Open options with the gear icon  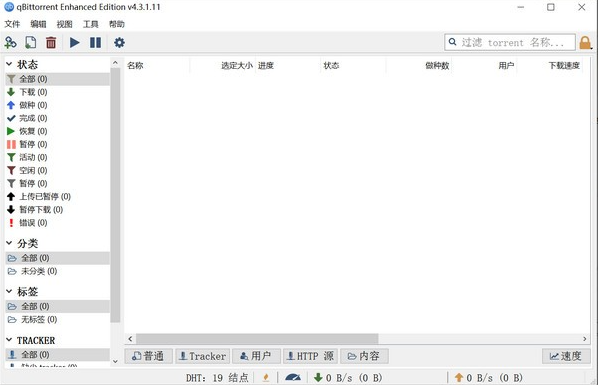pos(119,42)
